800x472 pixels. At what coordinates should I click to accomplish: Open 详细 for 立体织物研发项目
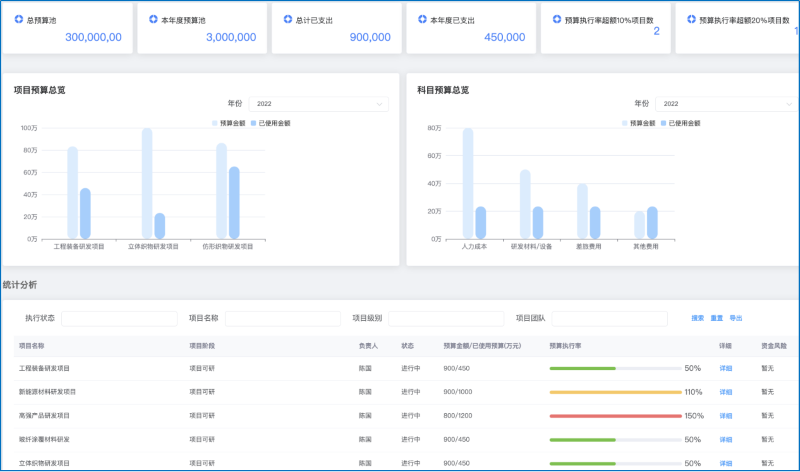726,463
